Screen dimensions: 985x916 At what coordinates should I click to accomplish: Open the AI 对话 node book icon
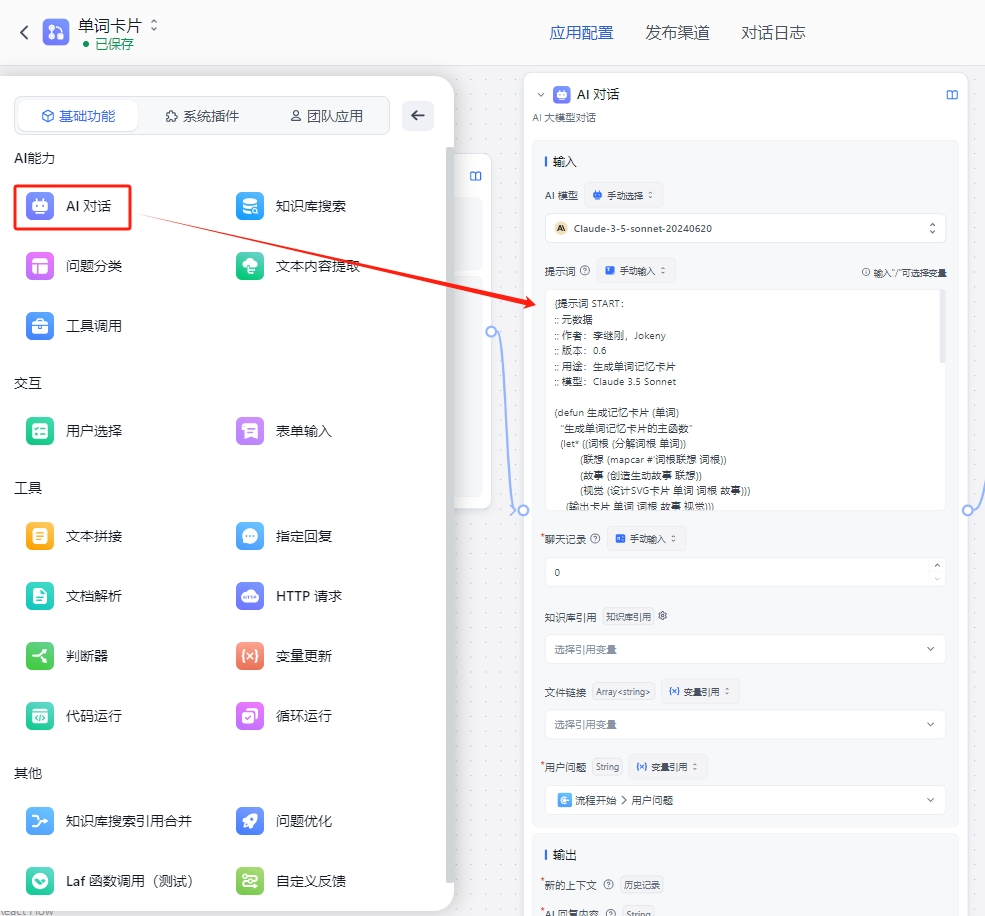952,95
